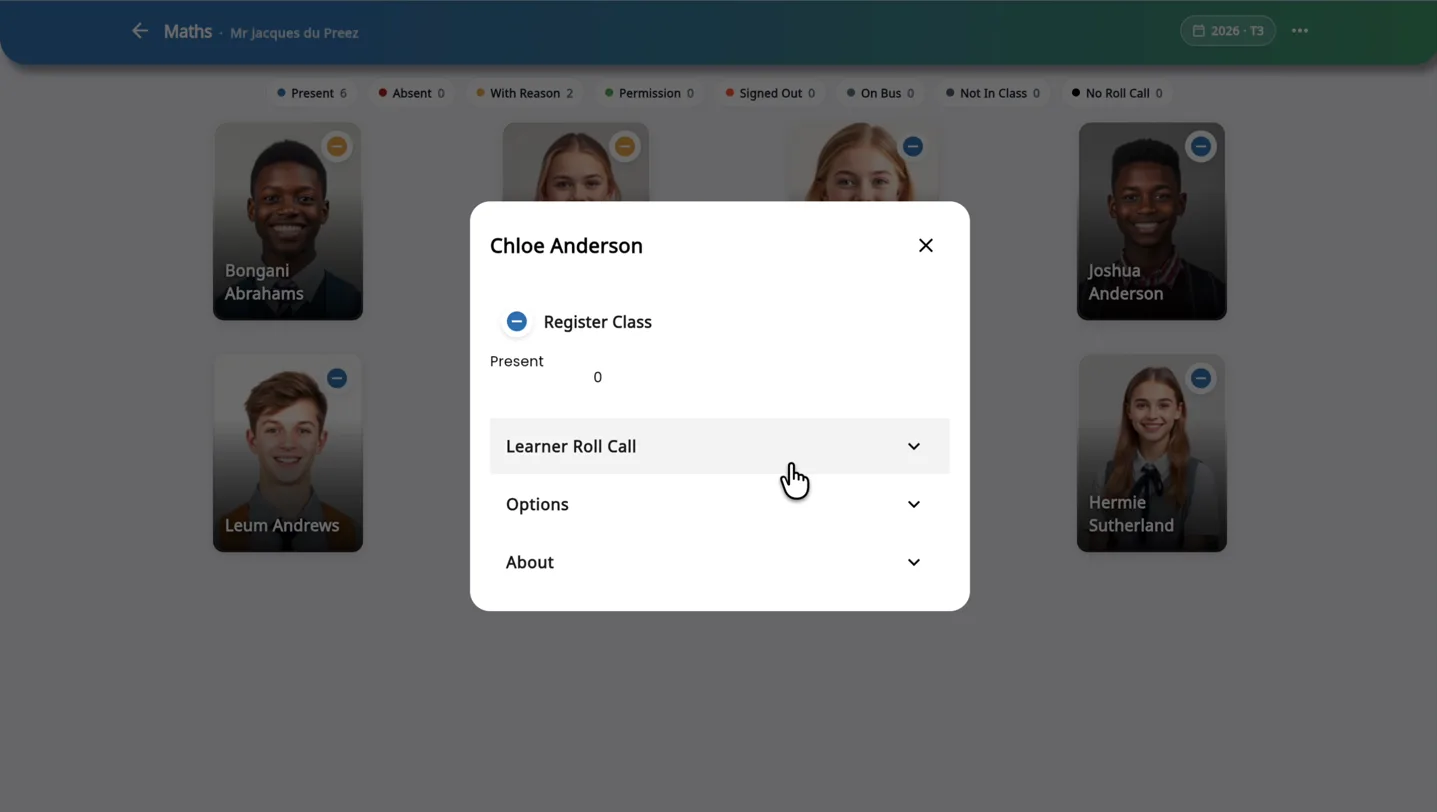Filter by No Roll Call status chip
This screenshot has width=1437, height=812.
tap(1116, 93)
